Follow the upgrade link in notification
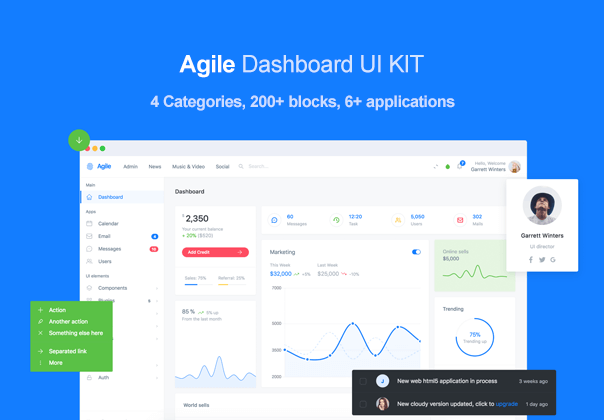604x420 pixels. point(507,404)
